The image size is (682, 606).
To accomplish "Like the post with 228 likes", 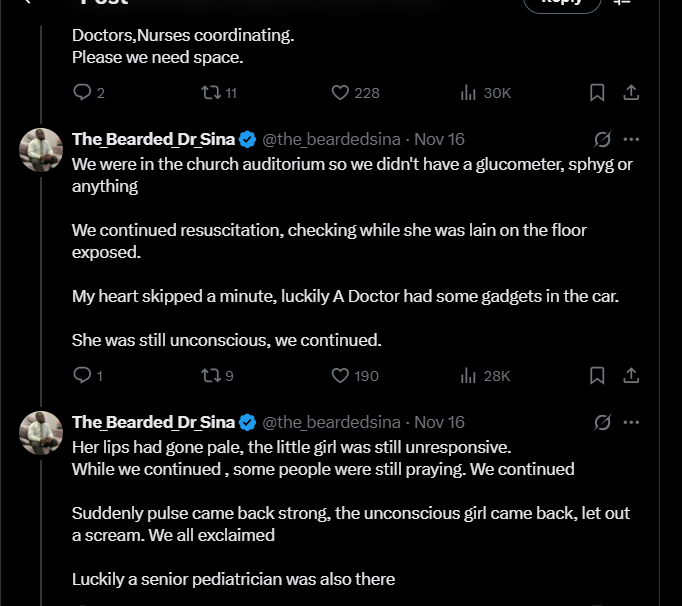I will click(x=340, y=93).
